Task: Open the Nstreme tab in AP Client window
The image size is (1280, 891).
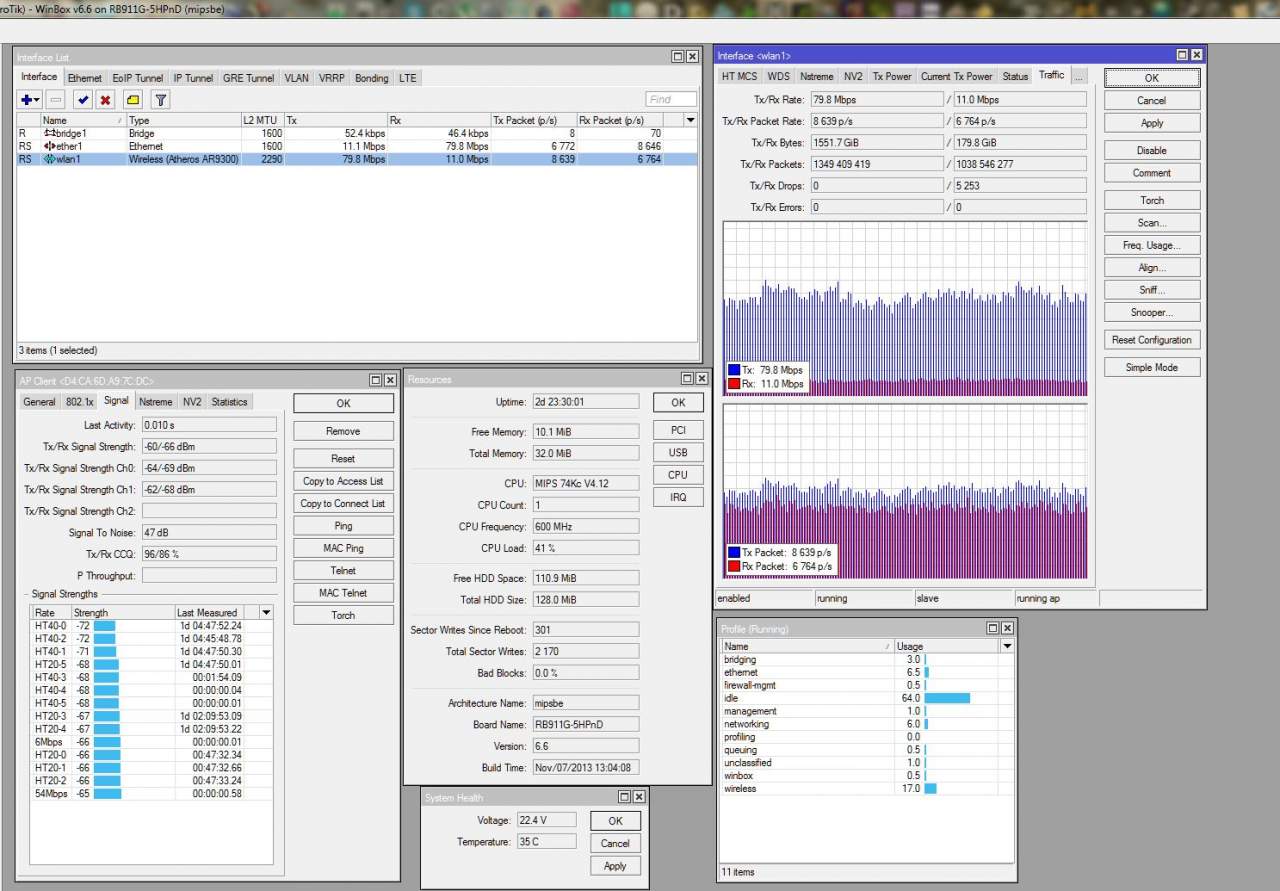Action: (x=155, y=402)
